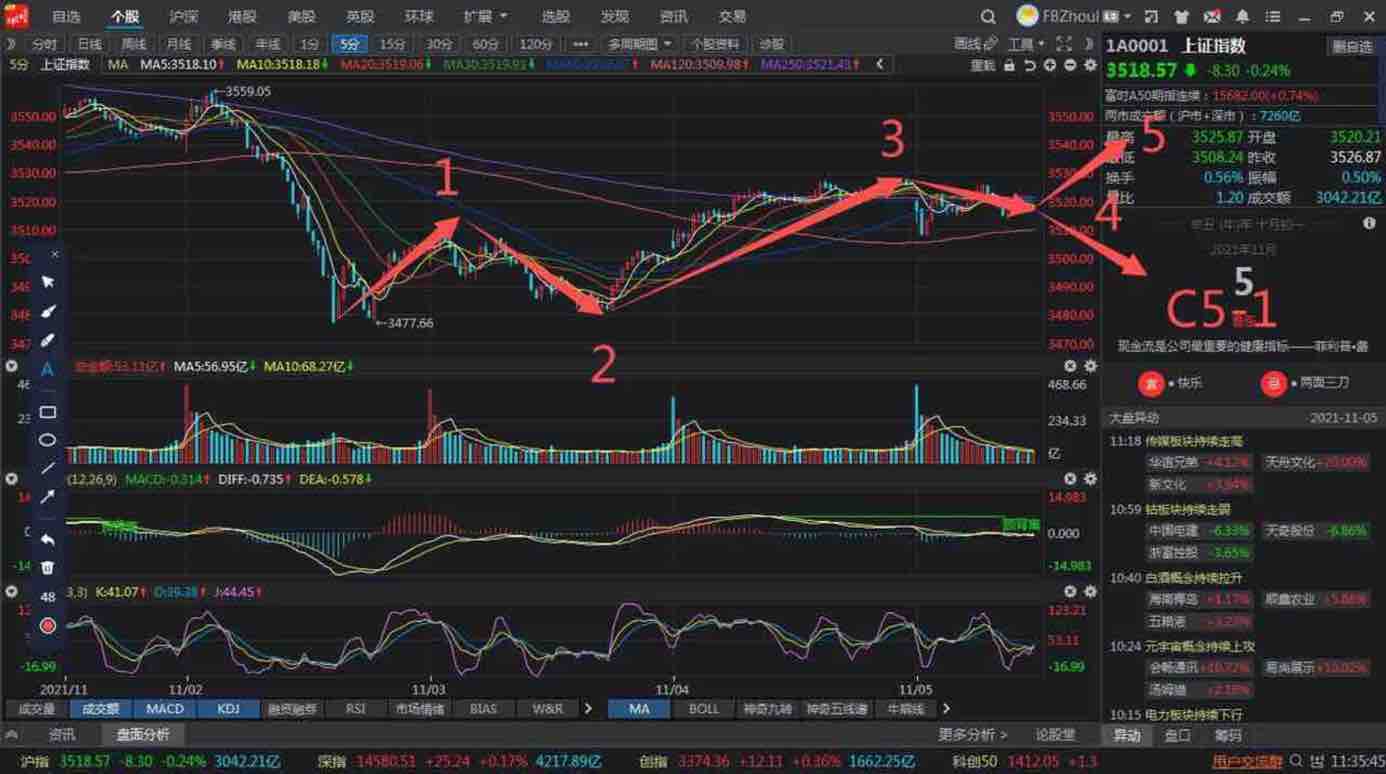Undo last drawing in tool palette
This screenshot has width=1386, height=774.
[x=47, y=539]
